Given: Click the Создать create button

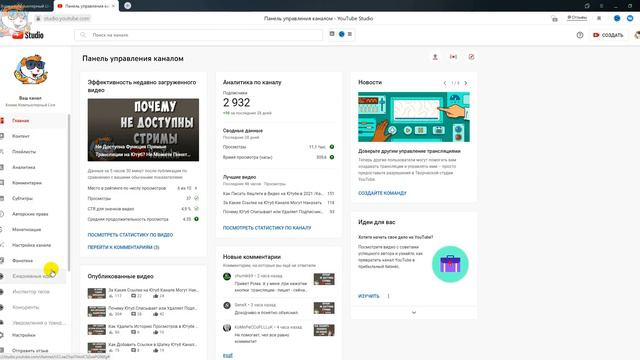Looking at the screenshot, I should click(608, 35).
